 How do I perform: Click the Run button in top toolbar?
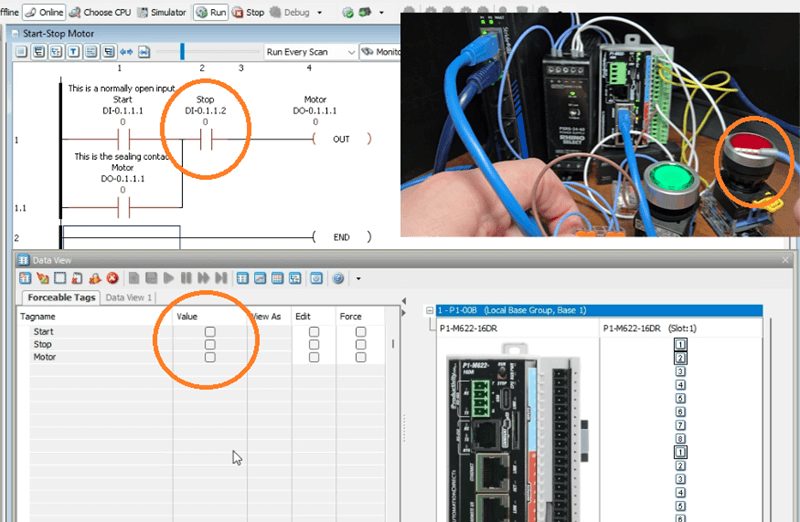click(211, 13)
